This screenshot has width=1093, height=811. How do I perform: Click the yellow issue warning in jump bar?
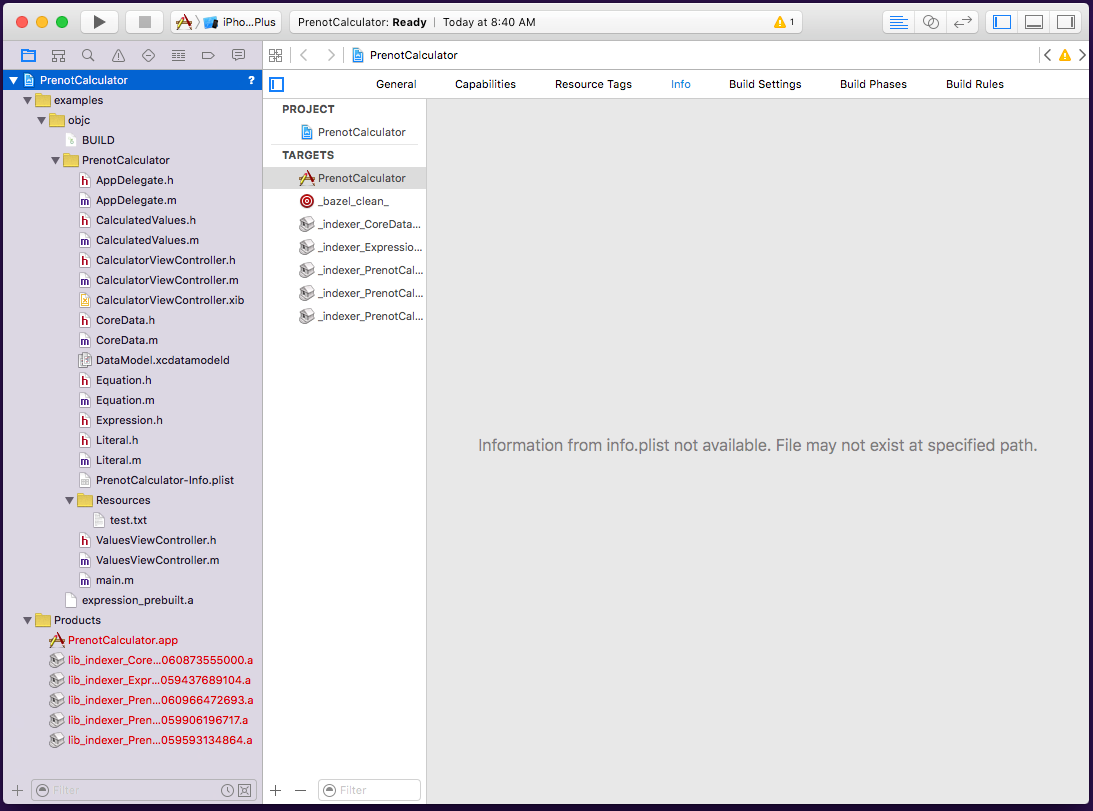[x=1064, y=55]
